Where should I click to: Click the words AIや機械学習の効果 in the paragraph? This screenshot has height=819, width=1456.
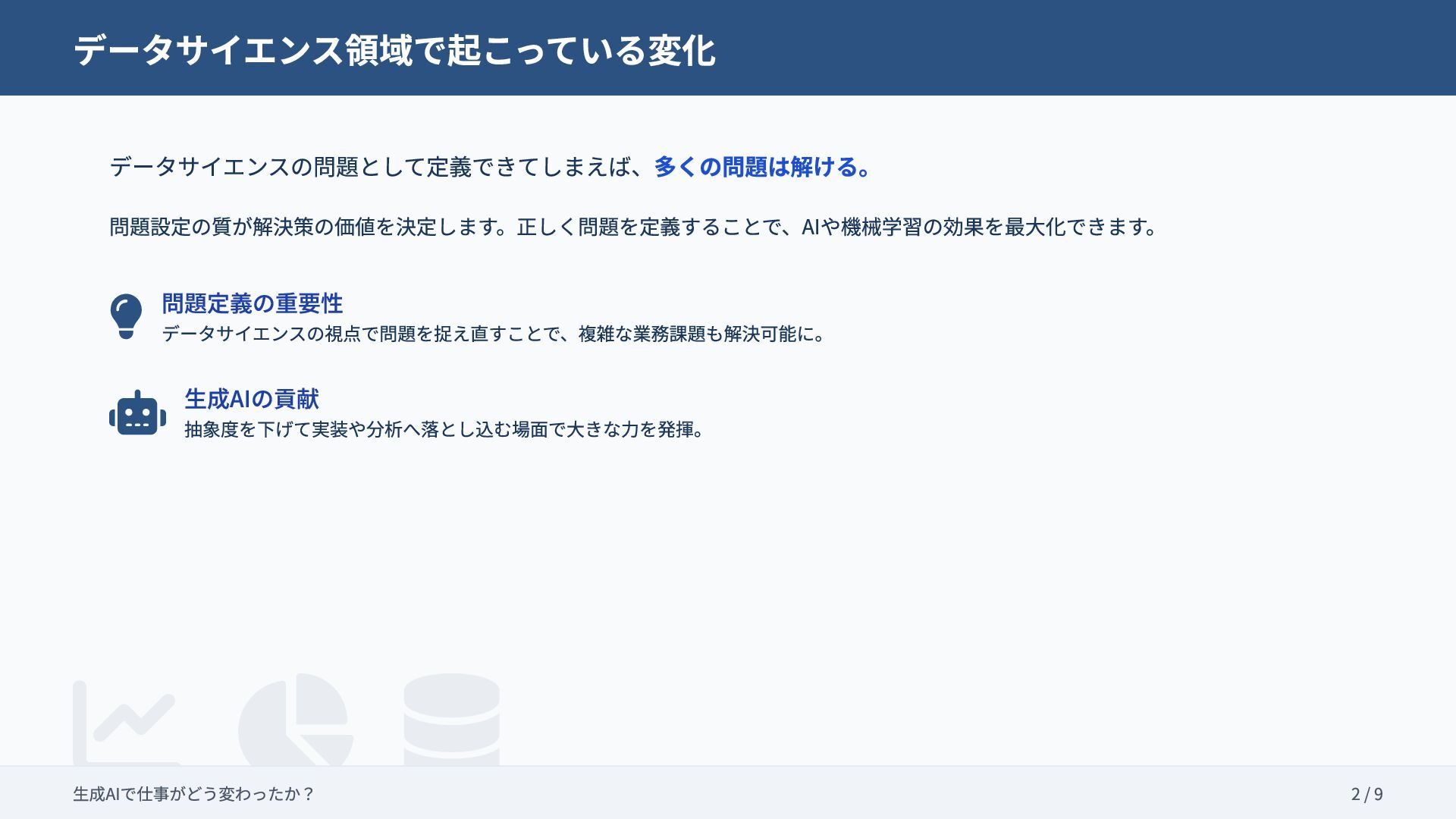[x=892, y=227]
